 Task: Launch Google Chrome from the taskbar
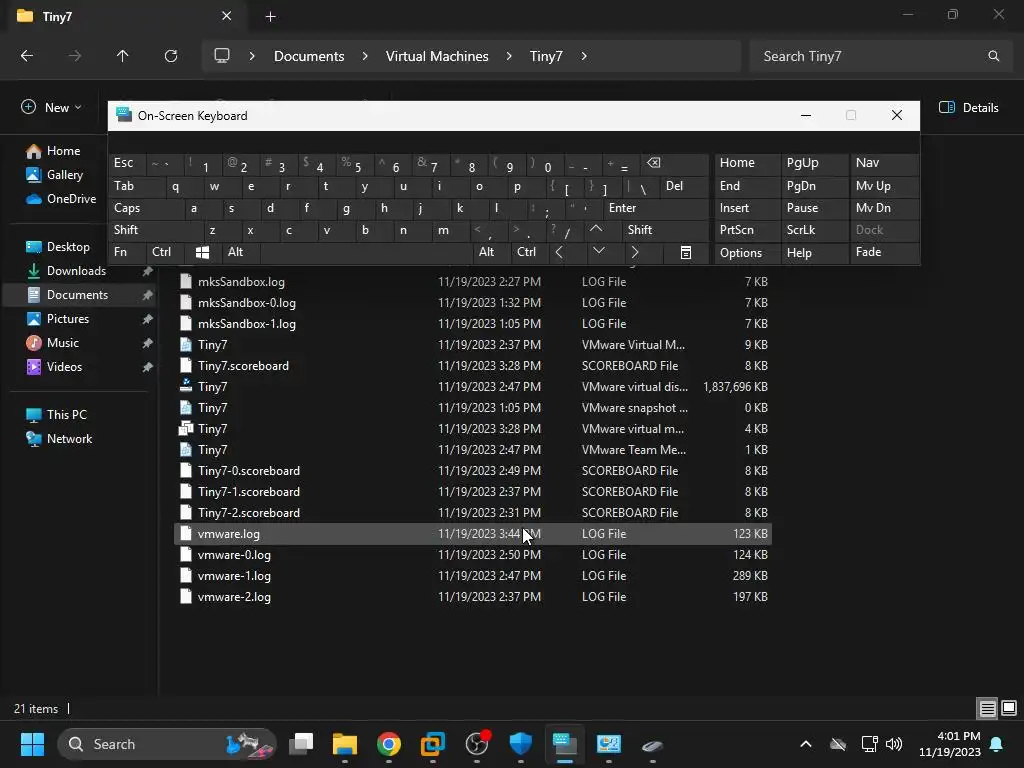click(389, 744)
